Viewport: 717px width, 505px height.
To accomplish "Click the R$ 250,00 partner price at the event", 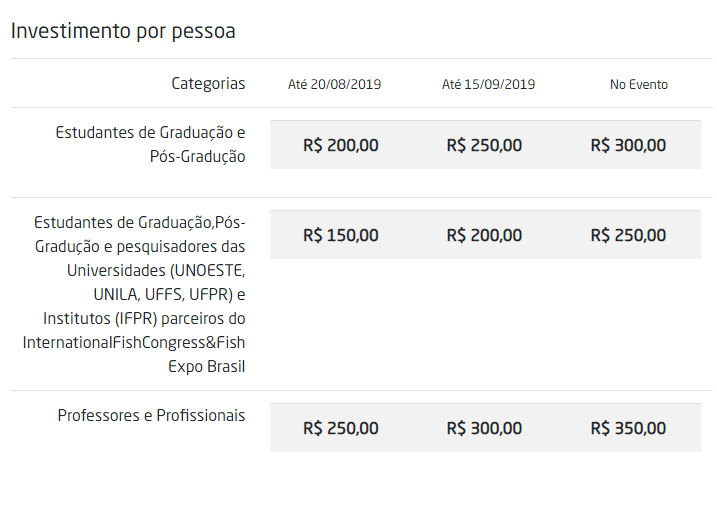I will coord(628,235).
